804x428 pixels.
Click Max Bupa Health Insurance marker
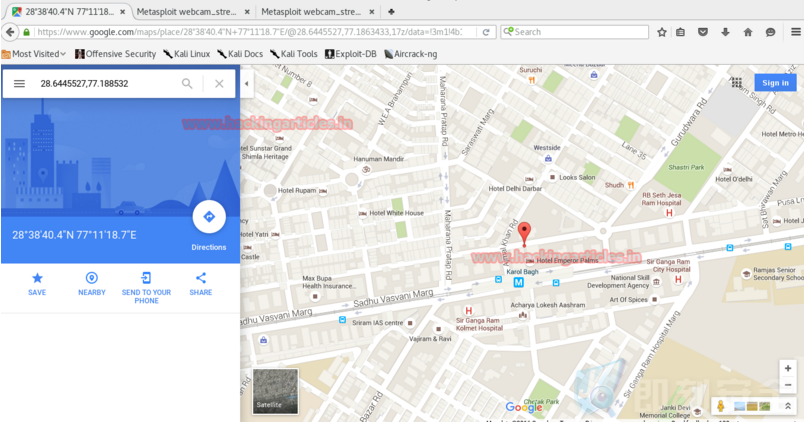[x=315, y=296]
